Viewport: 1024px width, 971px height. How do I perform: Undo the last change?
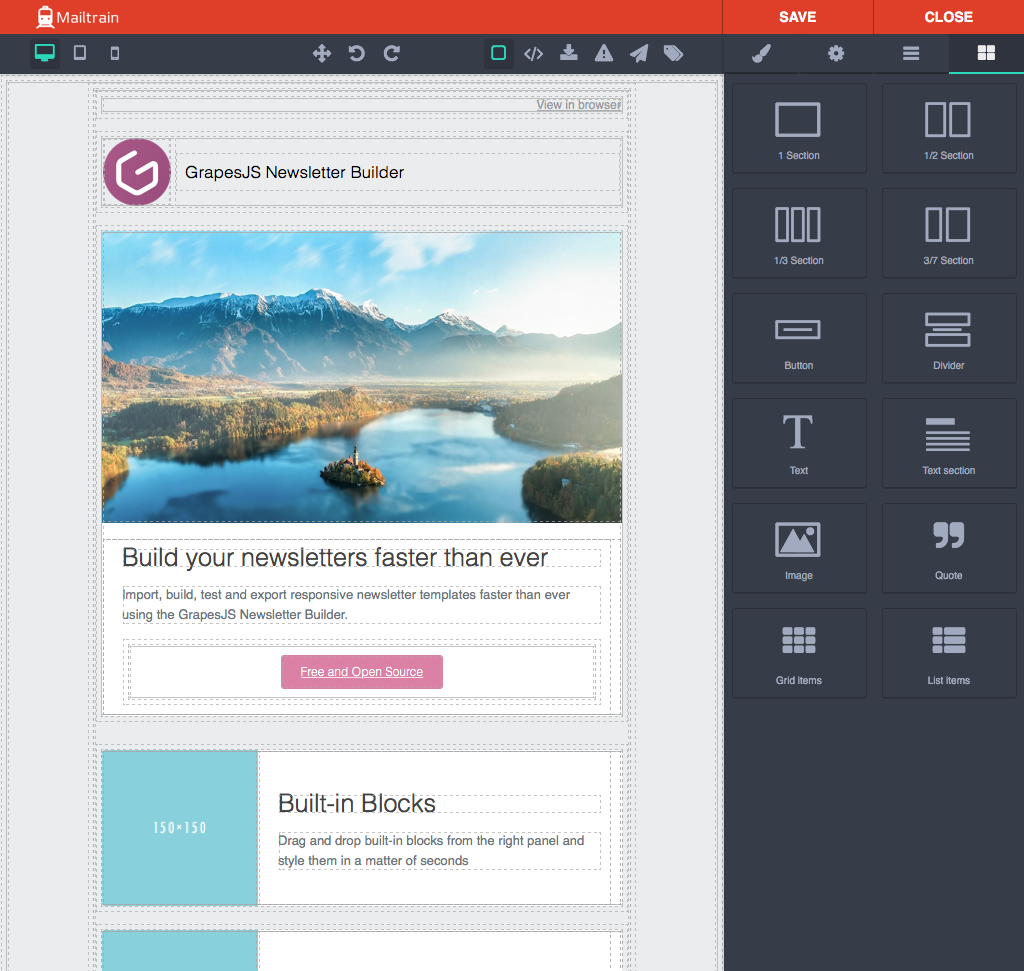356,53
